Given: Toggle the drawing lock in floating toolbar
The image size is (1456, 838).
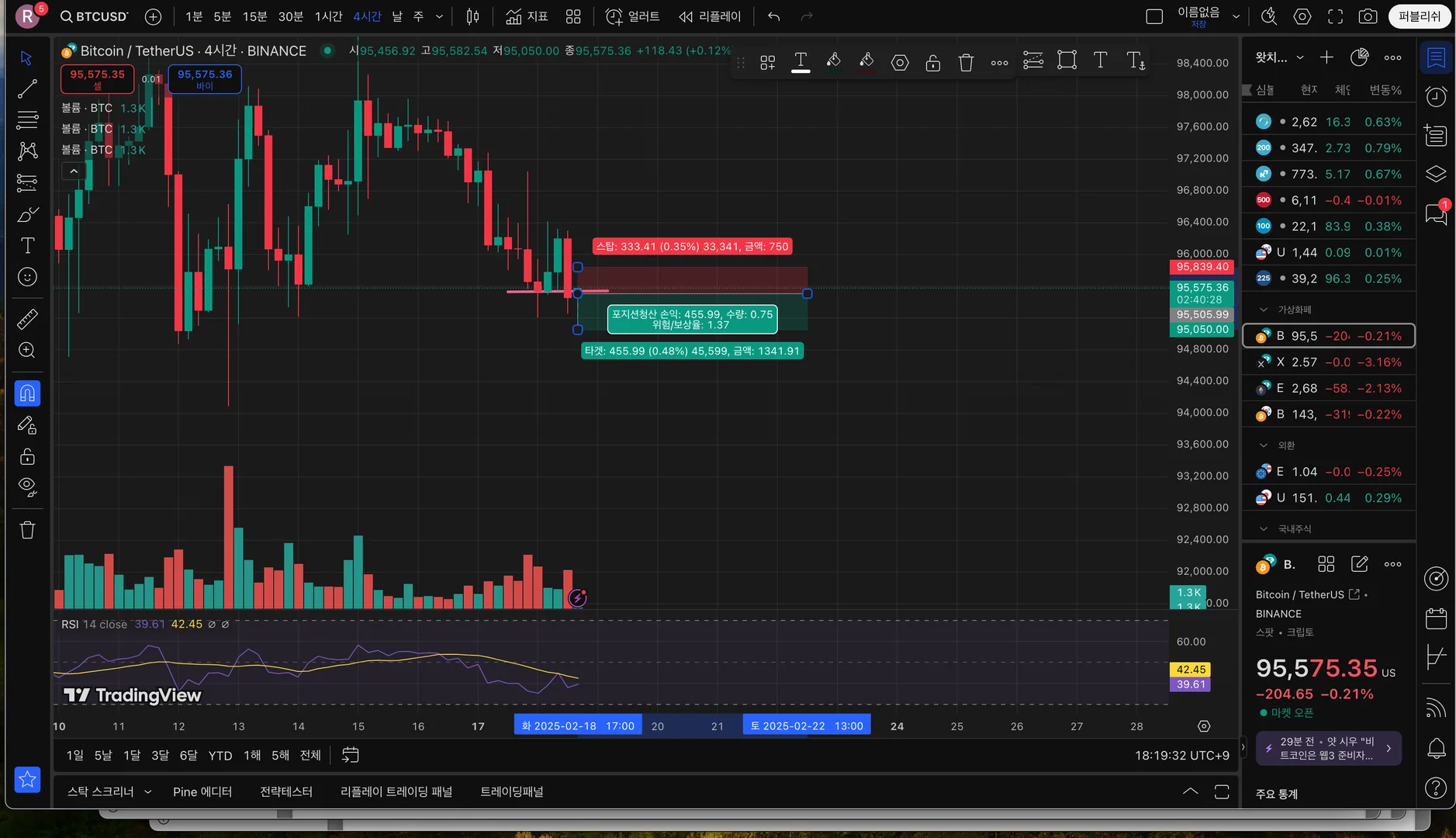Looking at the screenshot, I should pos(932,62).
